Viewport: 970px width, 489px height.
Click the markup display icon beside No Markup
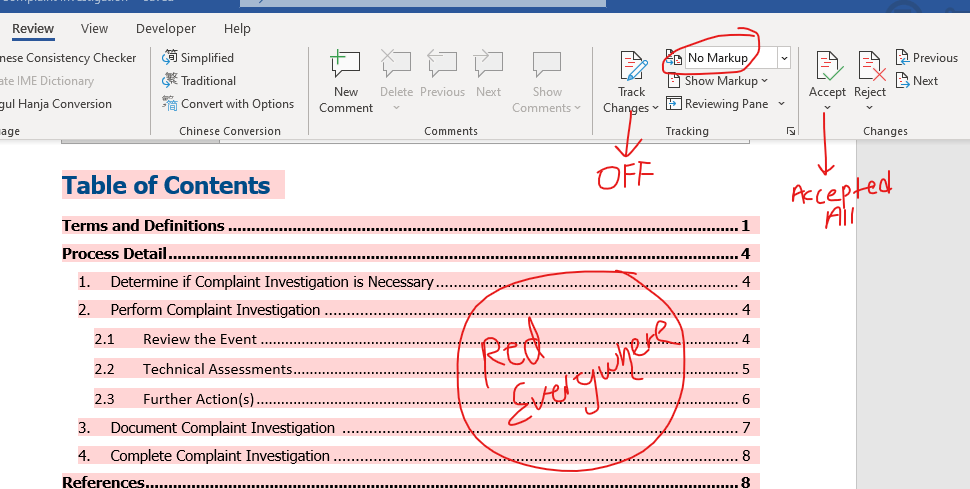674,58
